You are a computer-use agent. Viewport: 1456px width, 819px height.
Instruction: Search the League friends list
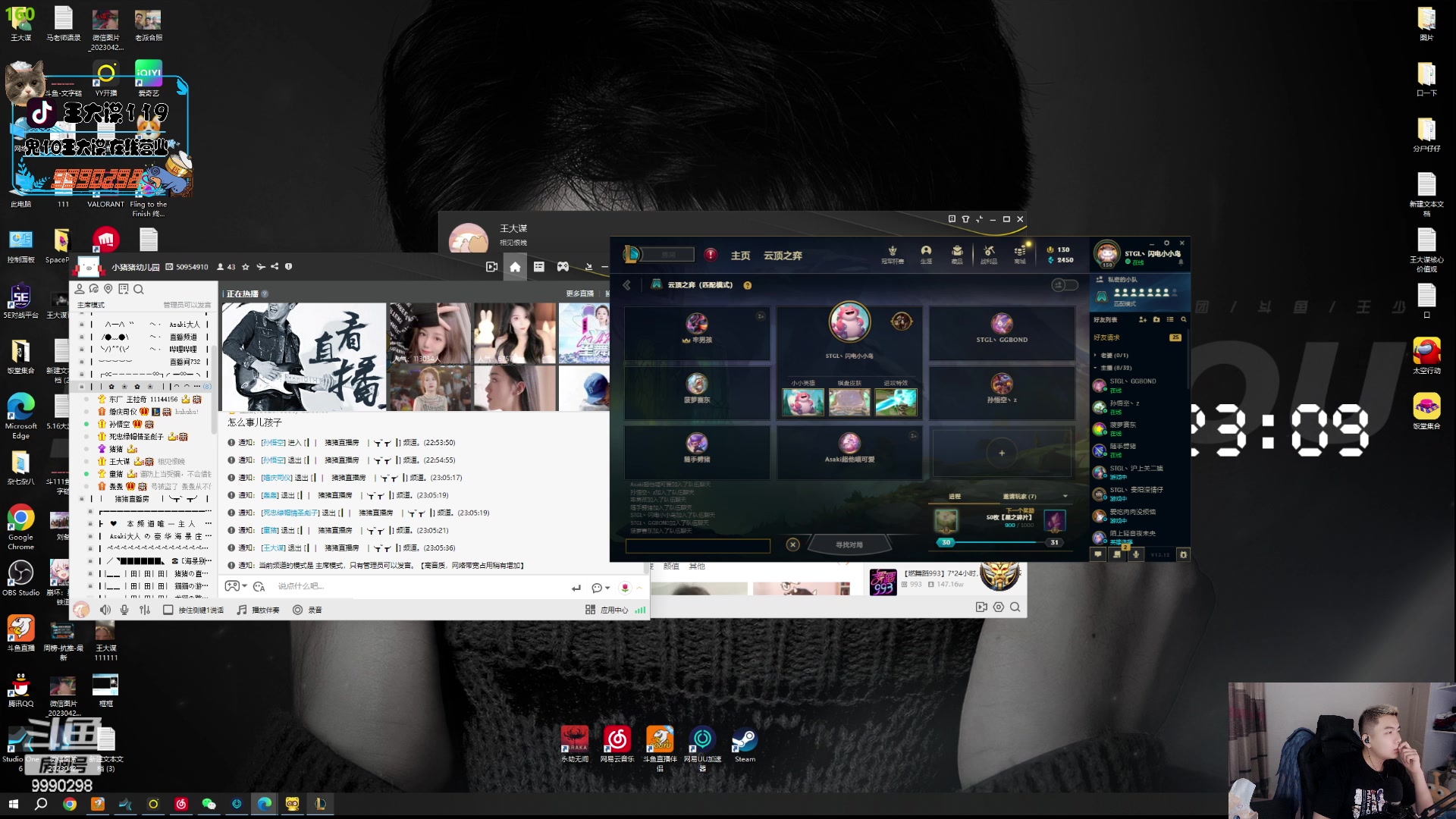coord(1184,319)
